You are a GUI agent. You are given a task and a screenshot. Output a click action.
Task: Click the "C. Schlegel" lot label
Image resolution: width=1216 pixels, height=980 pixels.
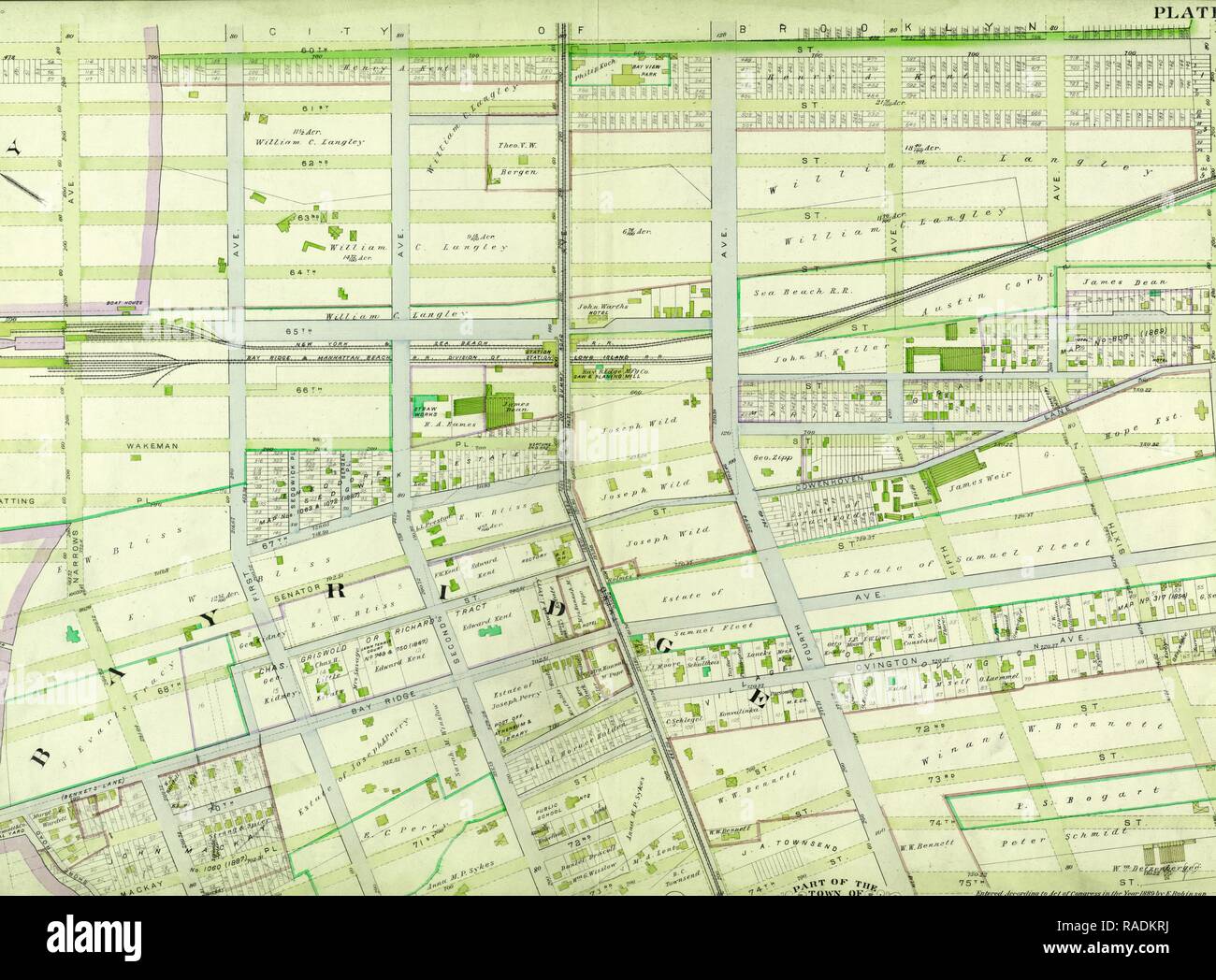point(684,721)
